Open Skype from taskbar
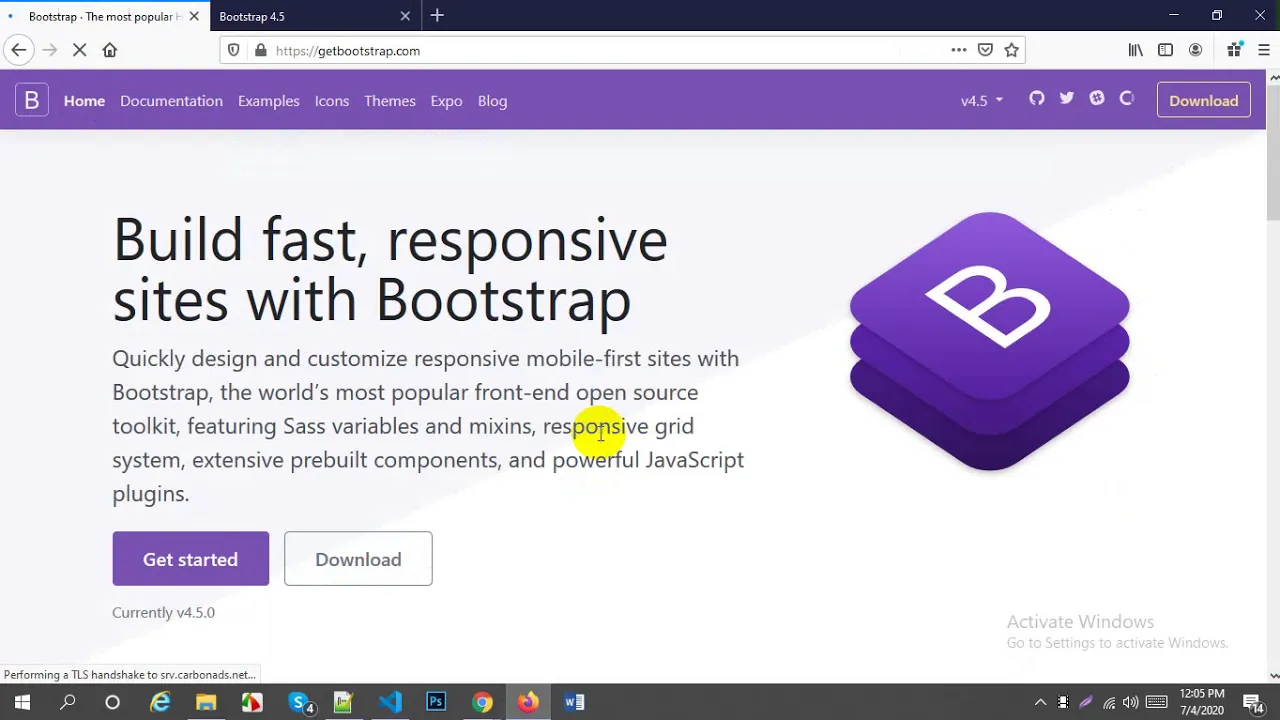This screenshot has height=720, width=1280. pyautogui.click(x=299, y=702)
